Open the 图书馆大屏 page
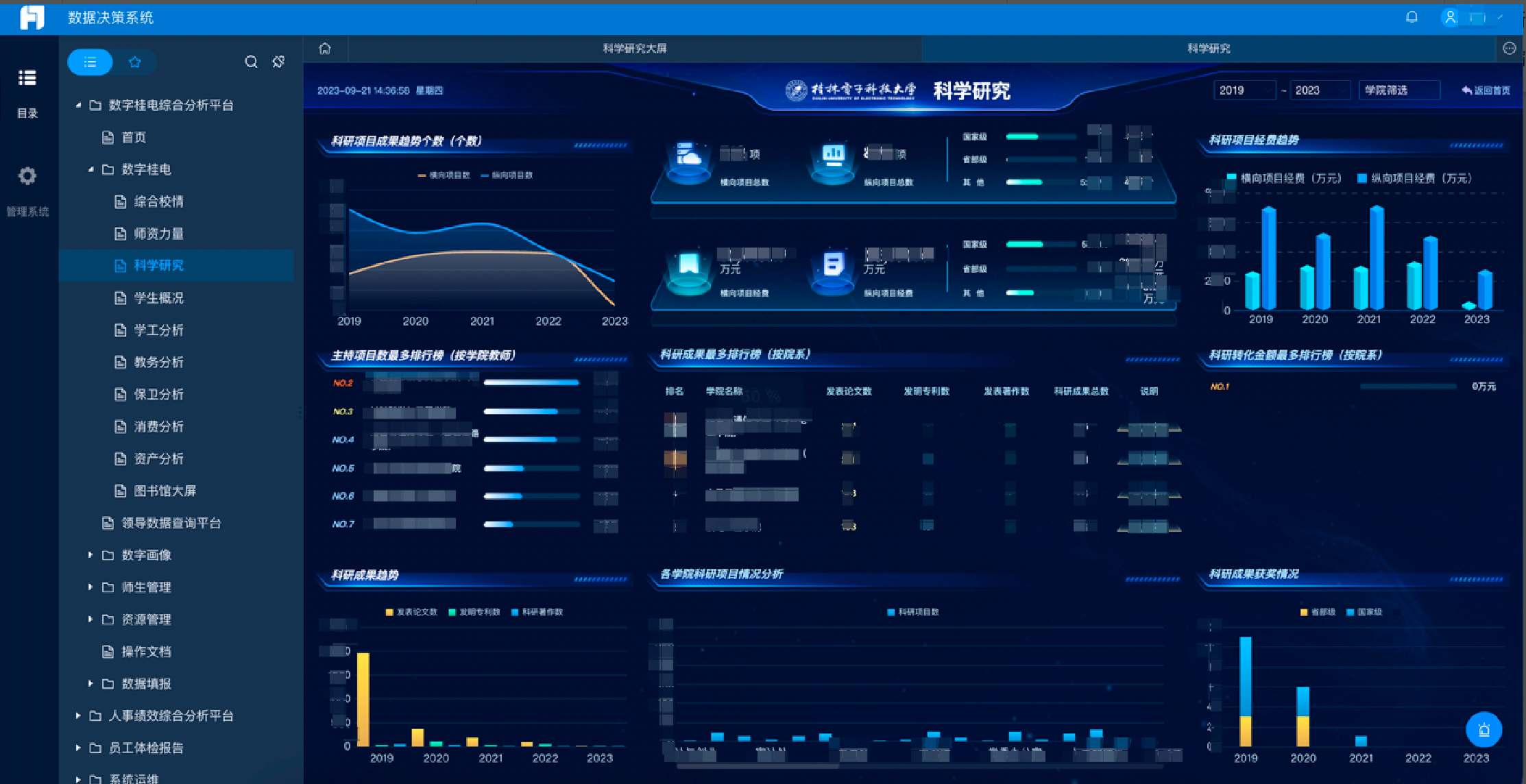Screen dimensions: 1526x784 pos(165,491)
